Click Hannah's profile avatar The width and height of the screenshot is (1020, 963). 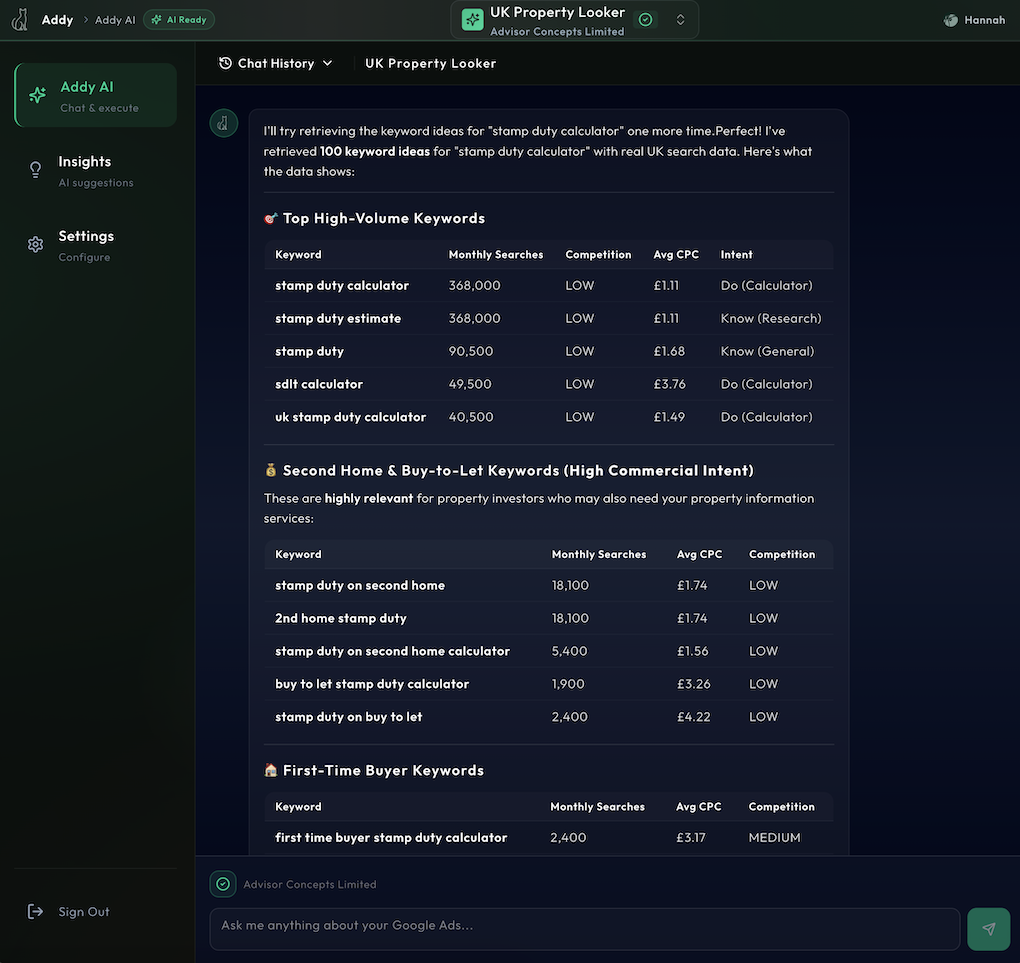point(951,20)
